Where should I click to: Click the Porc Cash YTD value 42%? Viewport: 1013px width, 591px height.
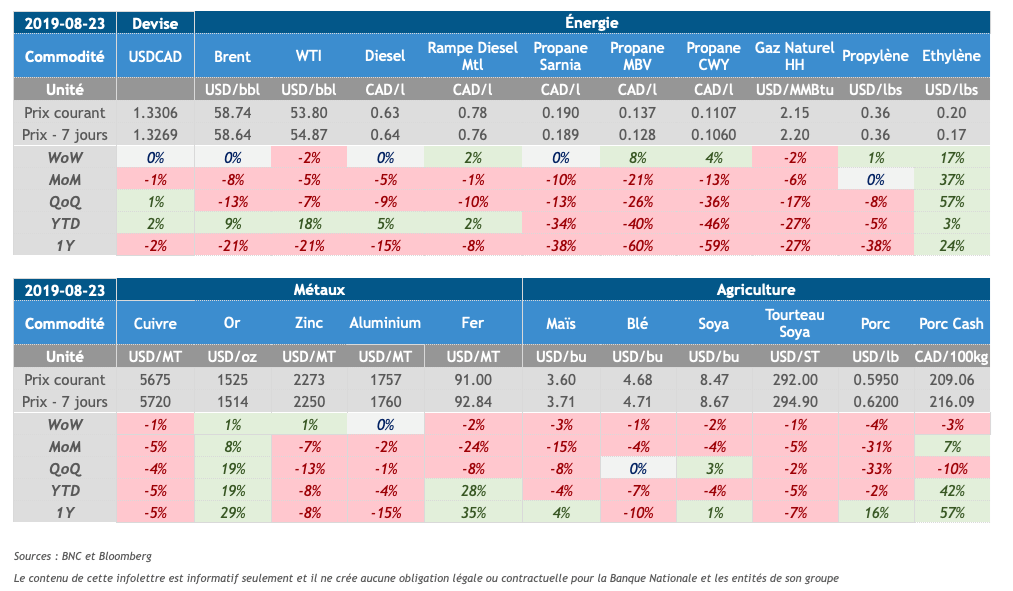coord(951,491)
